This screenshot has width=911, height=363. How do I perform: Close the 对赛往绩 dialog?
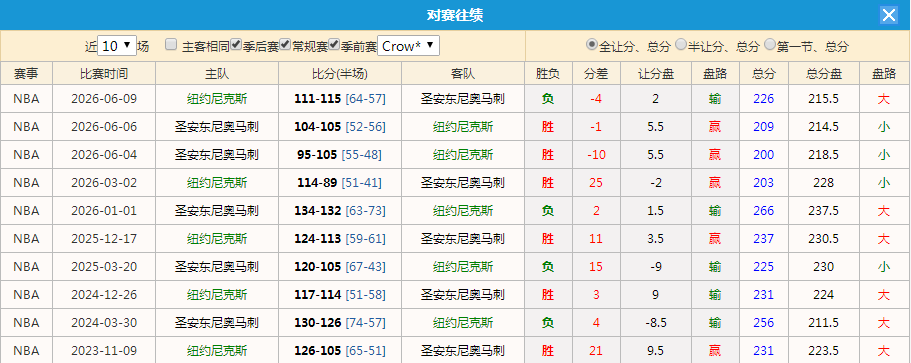click(x=889, y=15)
